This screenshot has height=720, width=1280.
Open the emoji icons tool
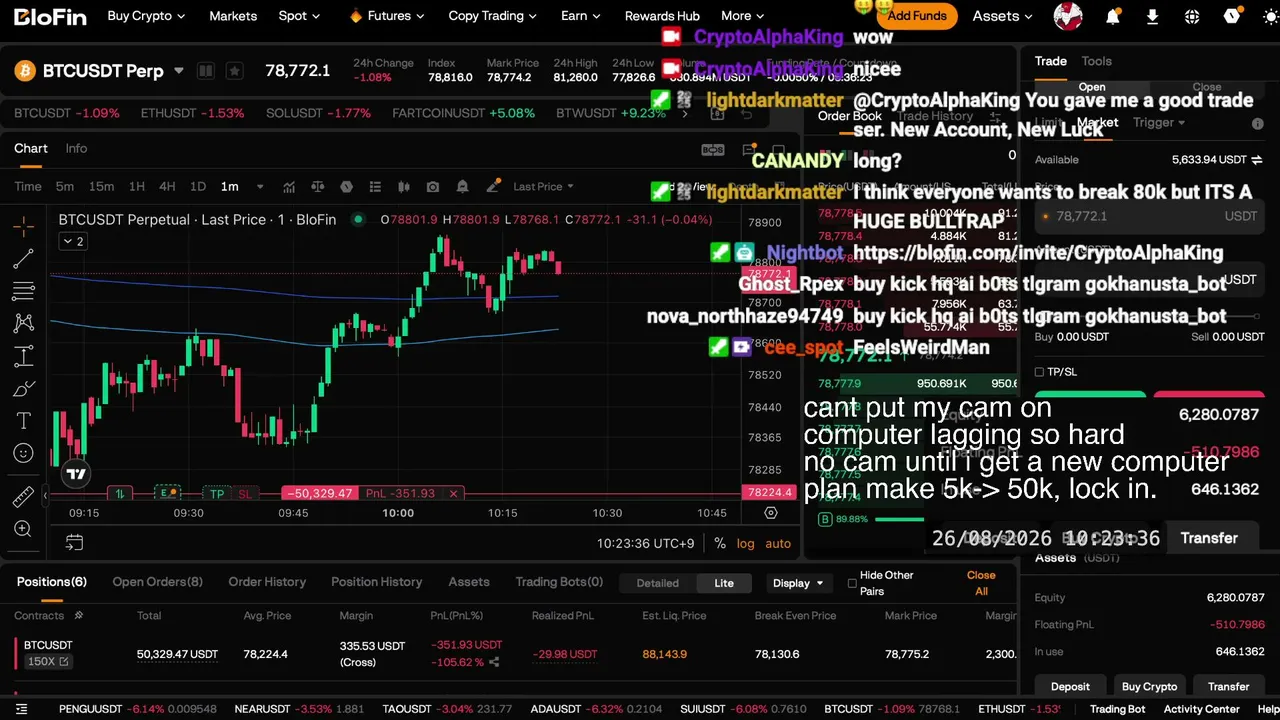[24, 453]
